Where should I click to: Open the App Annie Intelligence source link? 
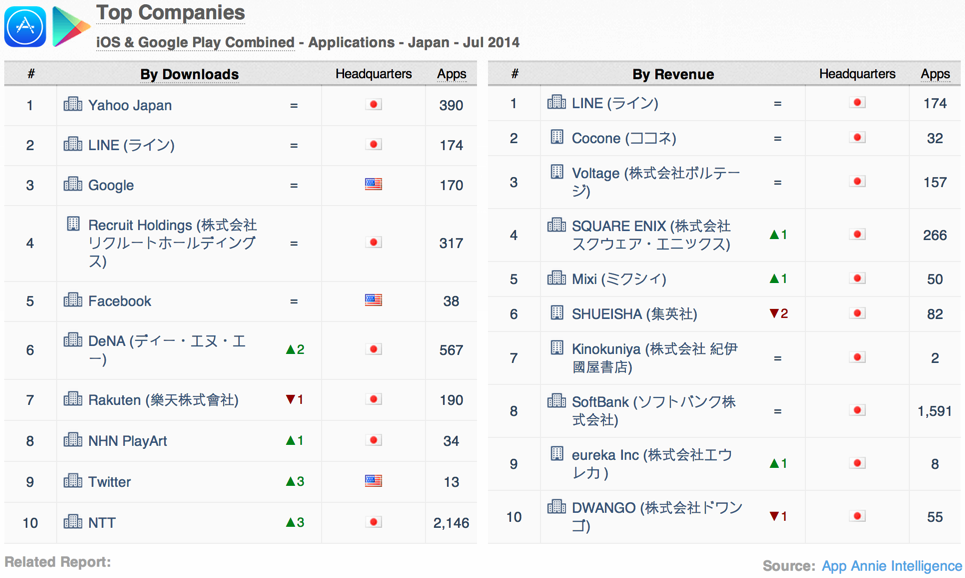tap(892, 566)
